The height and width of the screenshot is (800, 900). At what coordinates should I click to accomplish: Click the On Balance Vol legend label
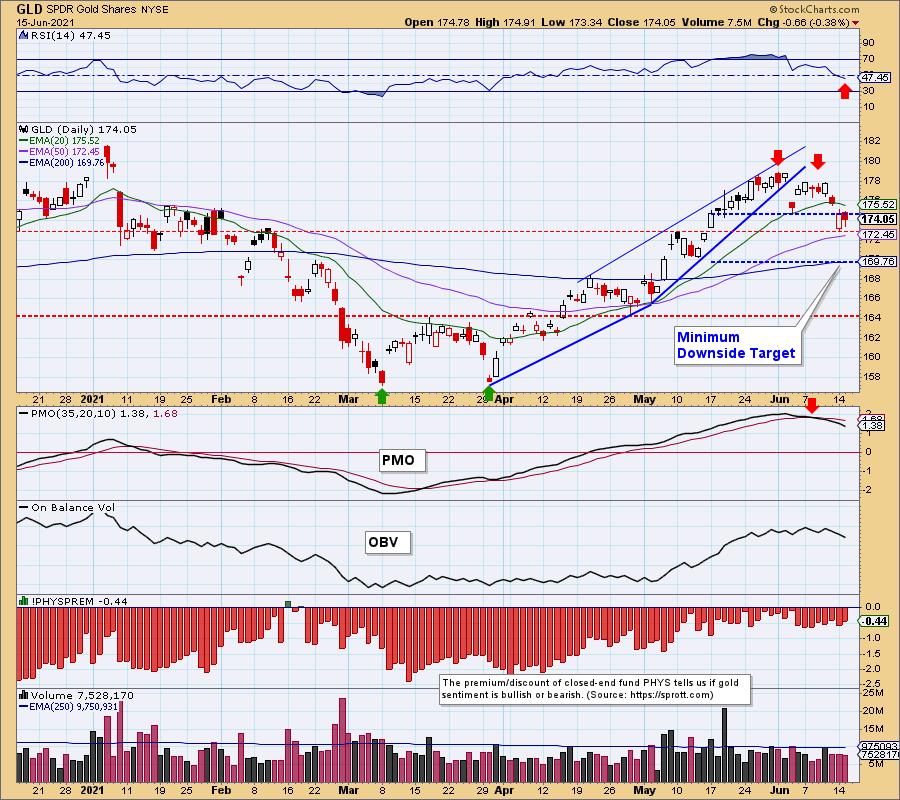tap(67, 508)
